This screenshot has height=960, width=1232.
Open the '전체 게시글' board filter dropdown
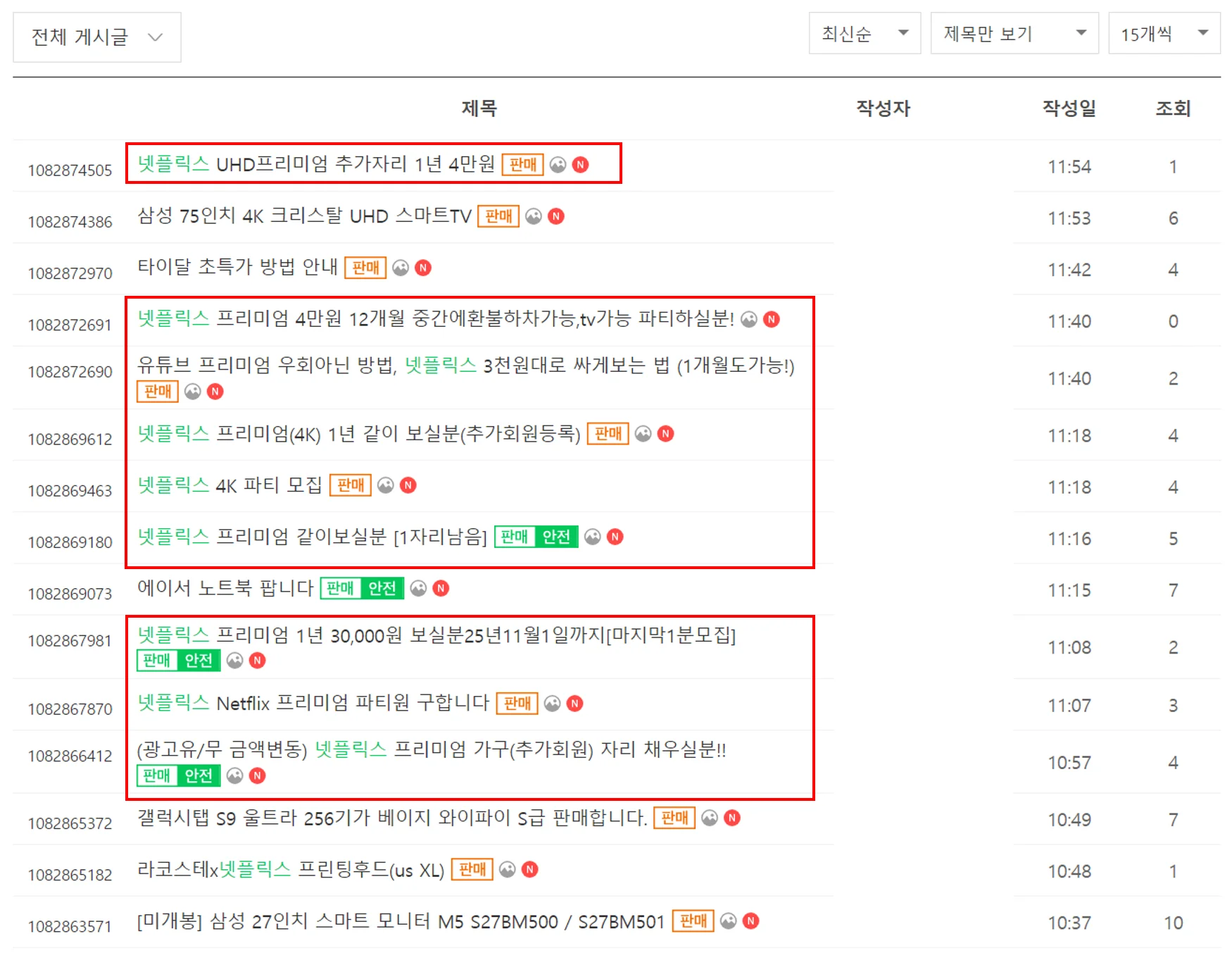97,37
